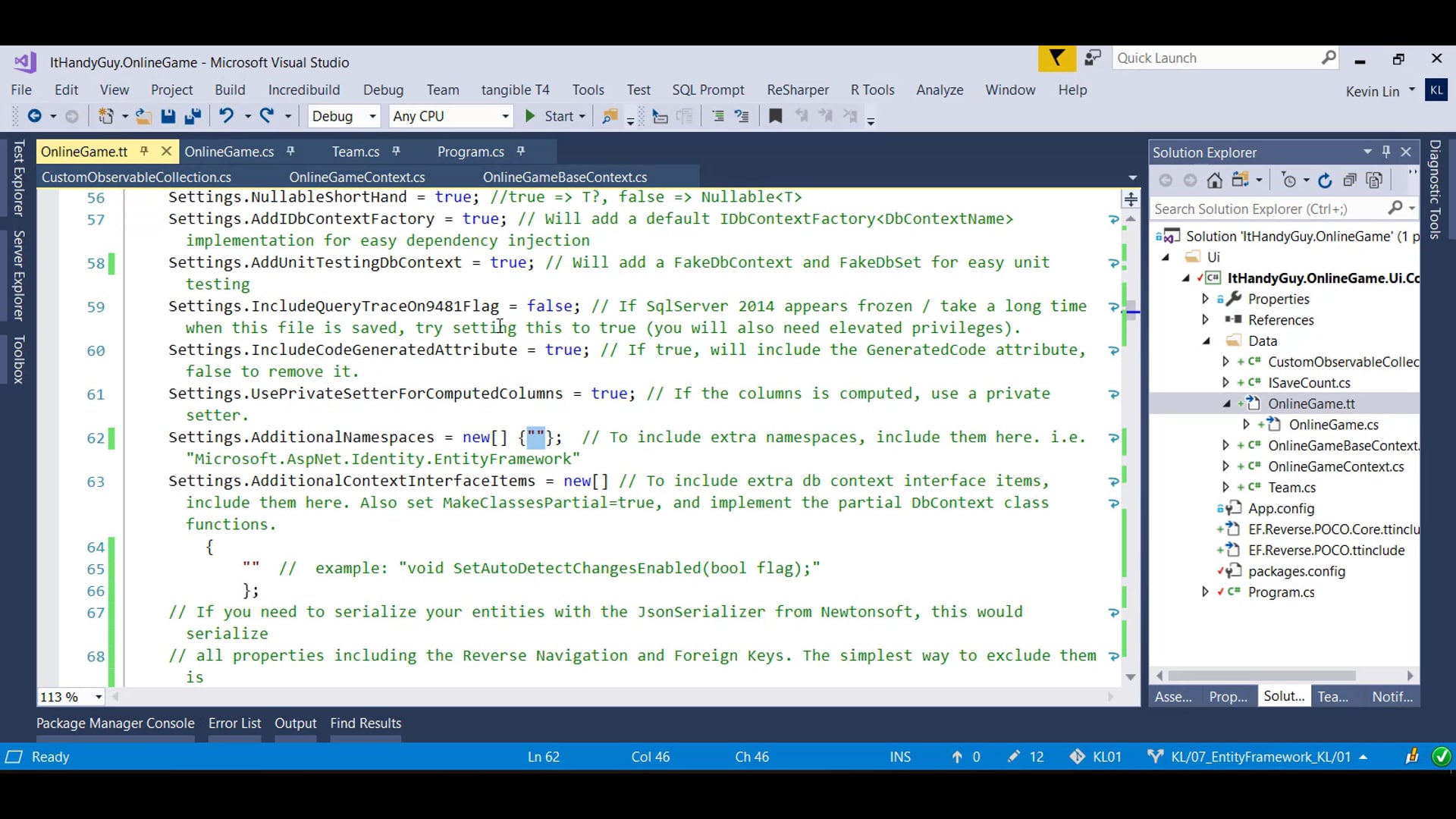The image size is (1456, 819).
Task: Unpin the OnlineGame.tt tab
Action: pos(144,151)
